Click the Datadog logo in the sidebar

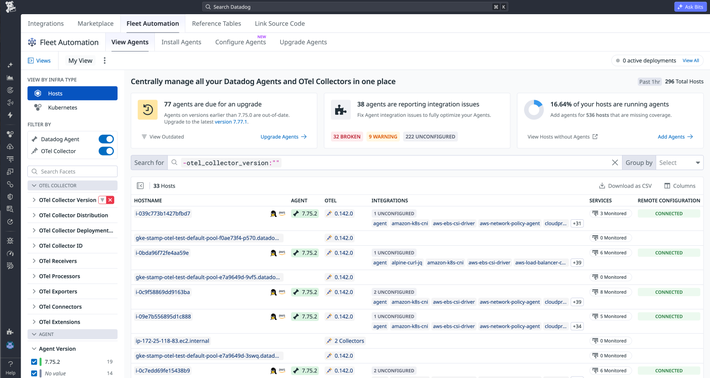coord(10,7)
